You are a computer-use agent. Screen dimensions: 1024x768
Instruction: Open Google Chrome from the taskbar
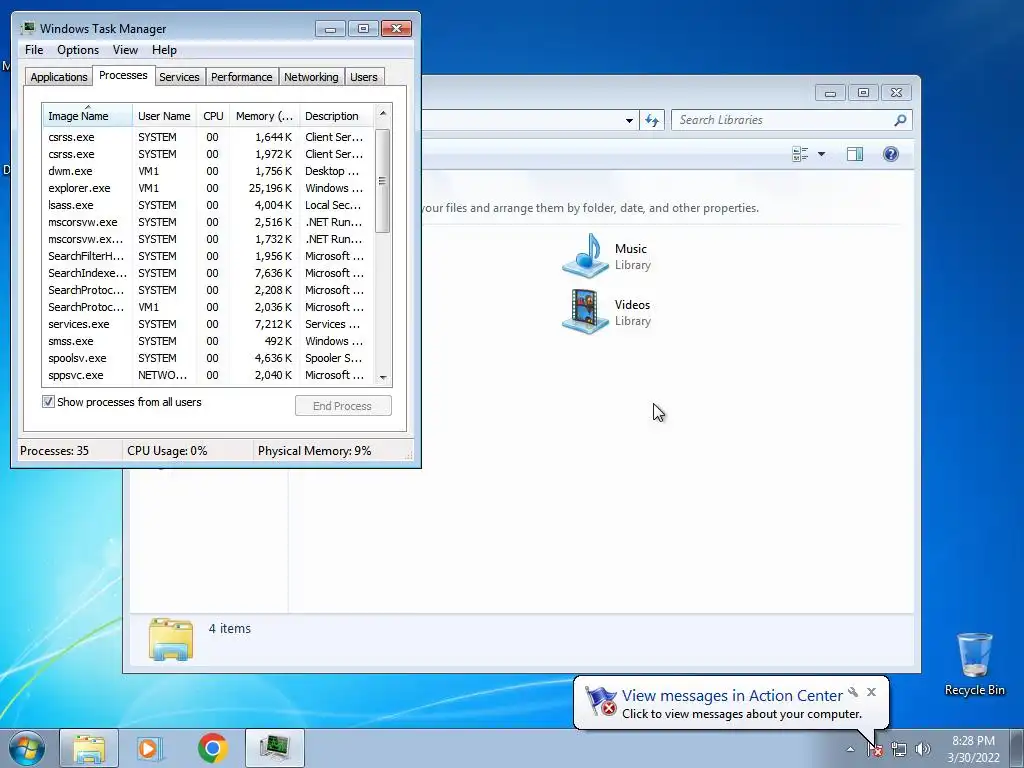point(212,748)
